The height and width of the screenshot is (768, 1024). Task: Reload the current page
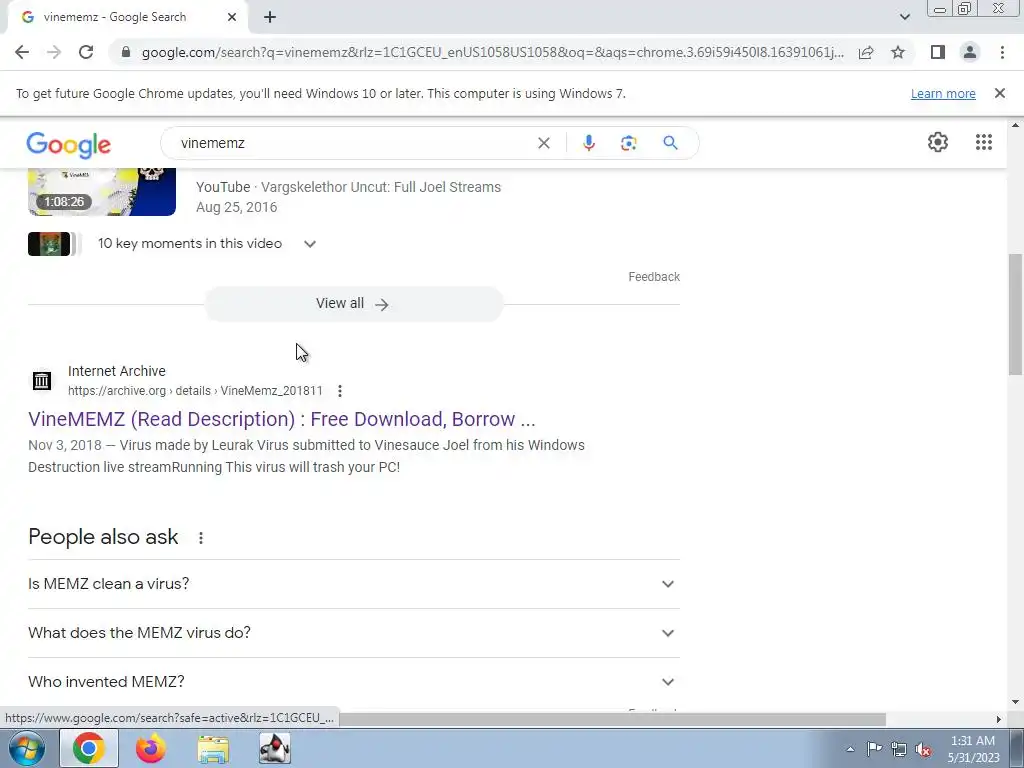tap(86, 52)
